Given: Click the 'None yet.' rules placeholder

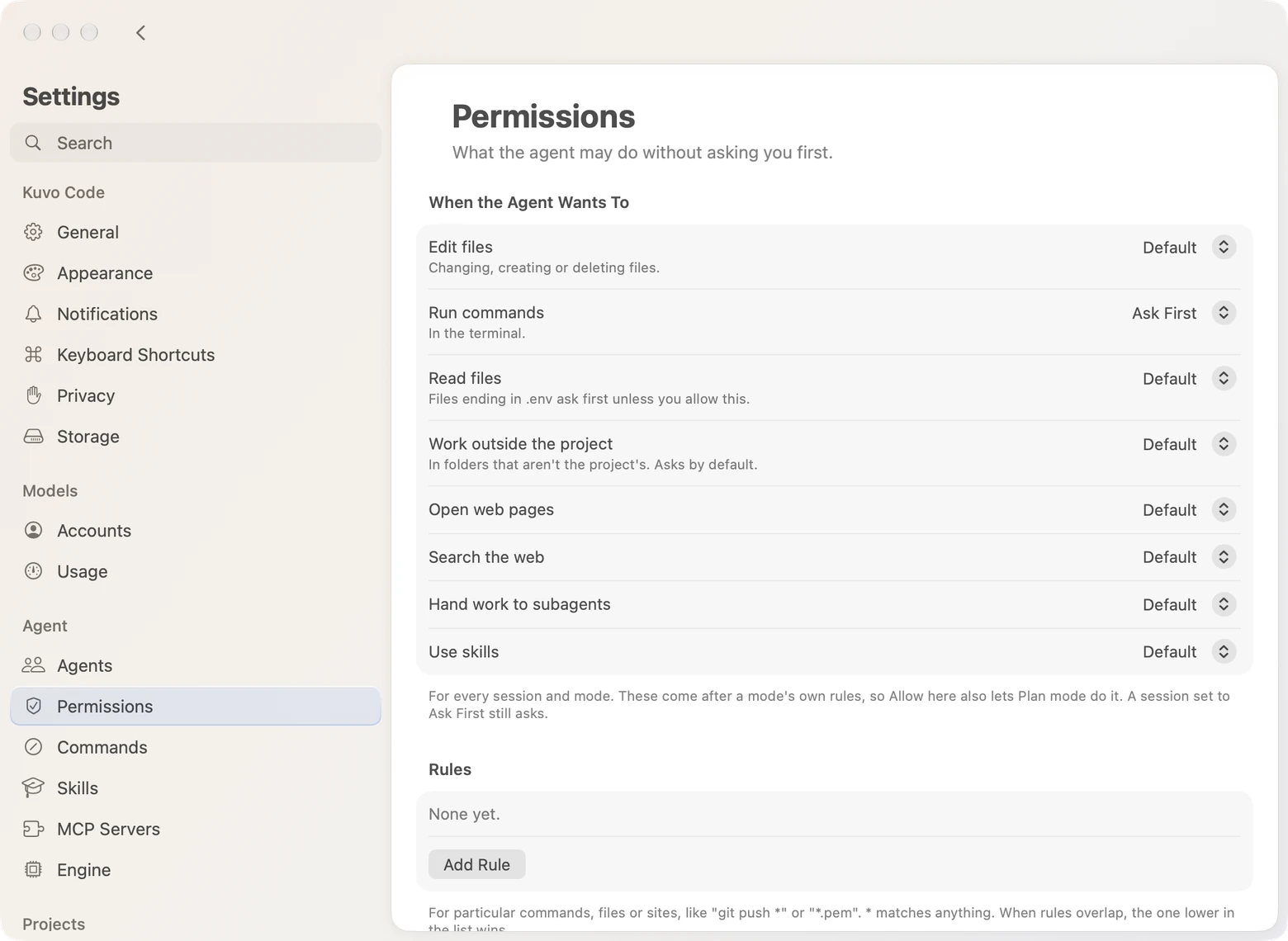Looking at the screenshot, I should click(x=464, y=814).
